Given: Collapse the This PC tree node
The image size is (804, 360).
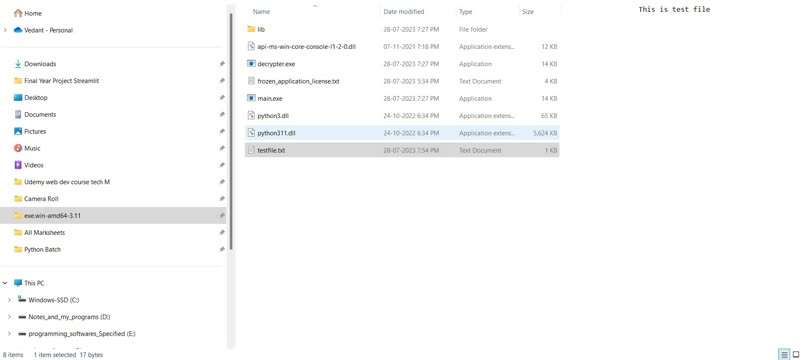Looking at the screenshot, I should click(x=6, y=283).
